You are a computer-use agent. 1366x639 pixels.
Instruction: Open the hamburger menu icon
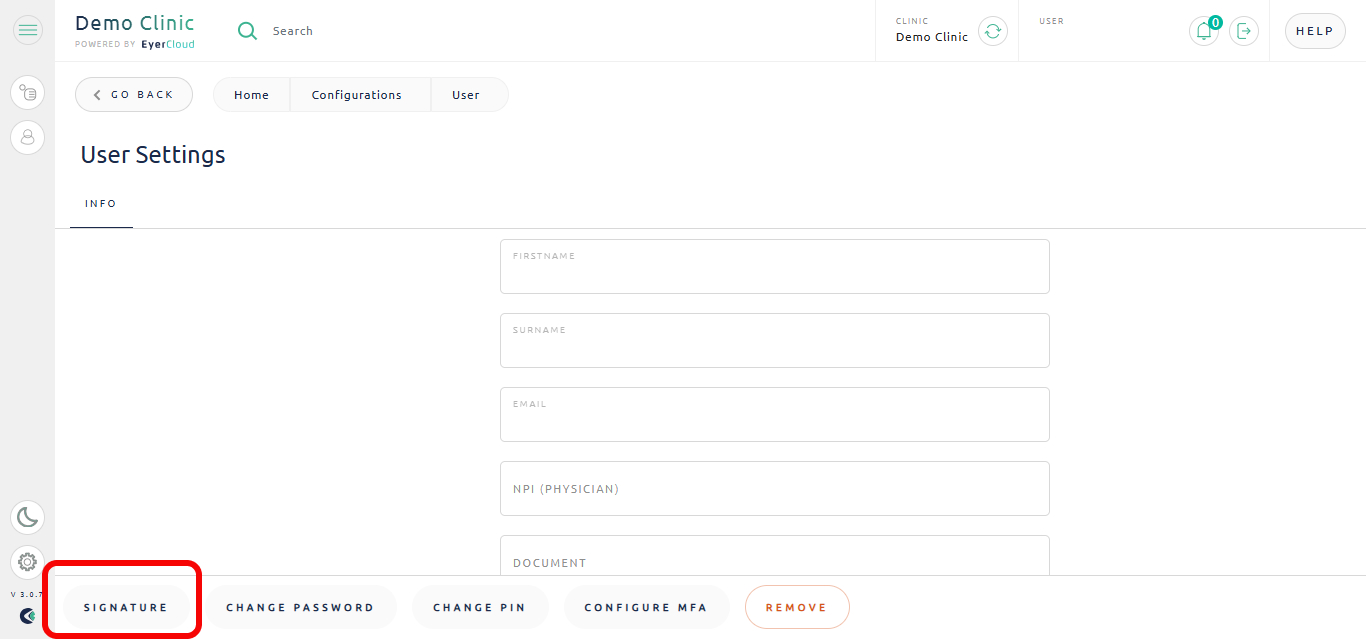(x=28, y=30)
